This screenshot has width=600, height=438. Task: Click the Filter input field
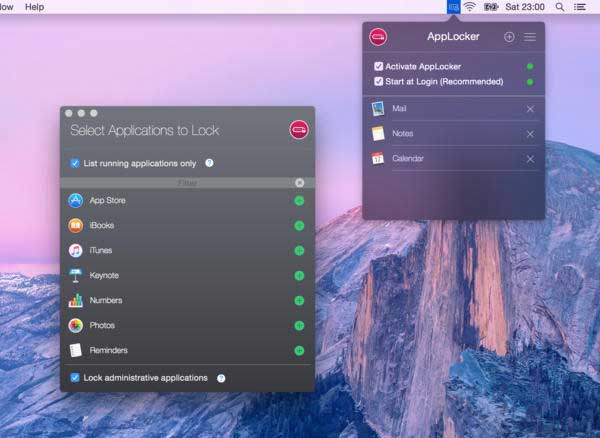coord(188,183)
